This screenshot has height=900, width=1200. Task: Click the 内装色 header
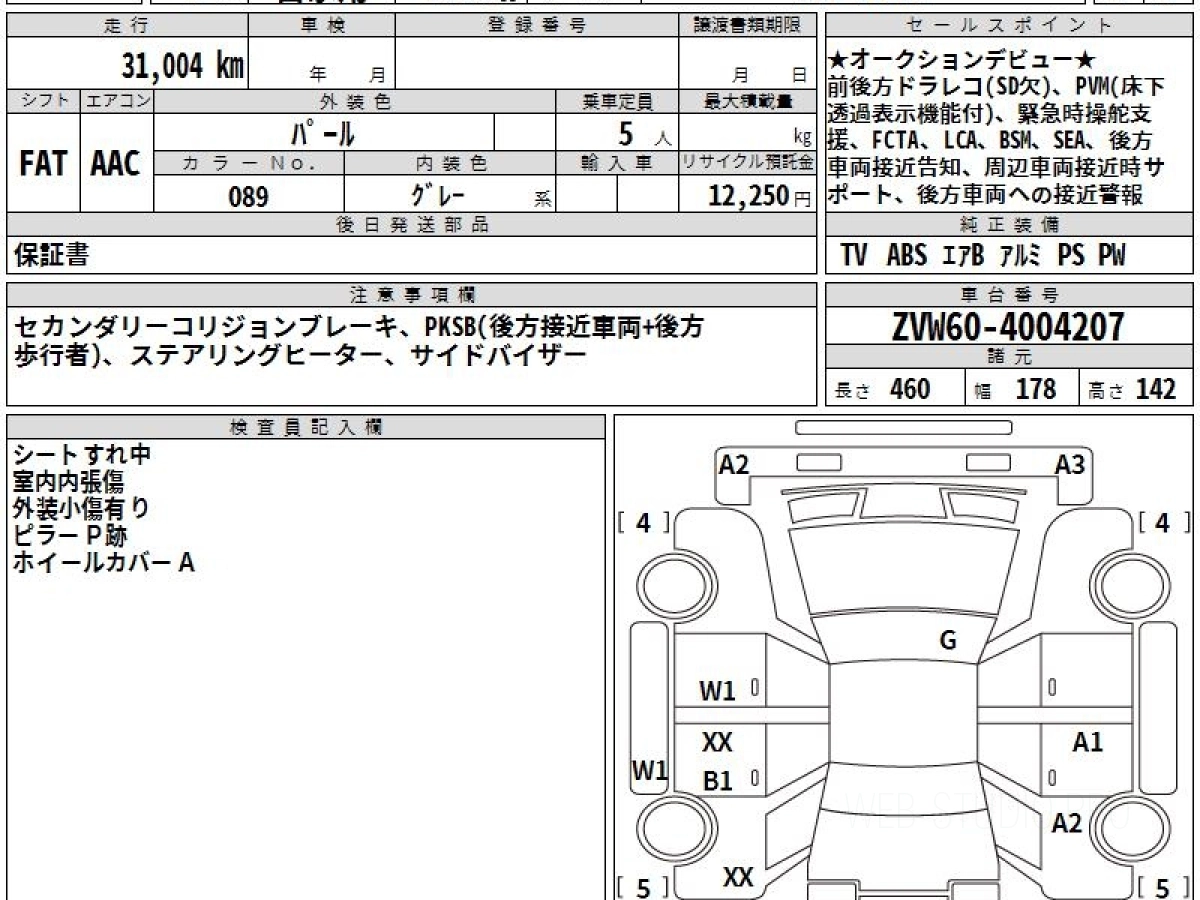[450, 163]
